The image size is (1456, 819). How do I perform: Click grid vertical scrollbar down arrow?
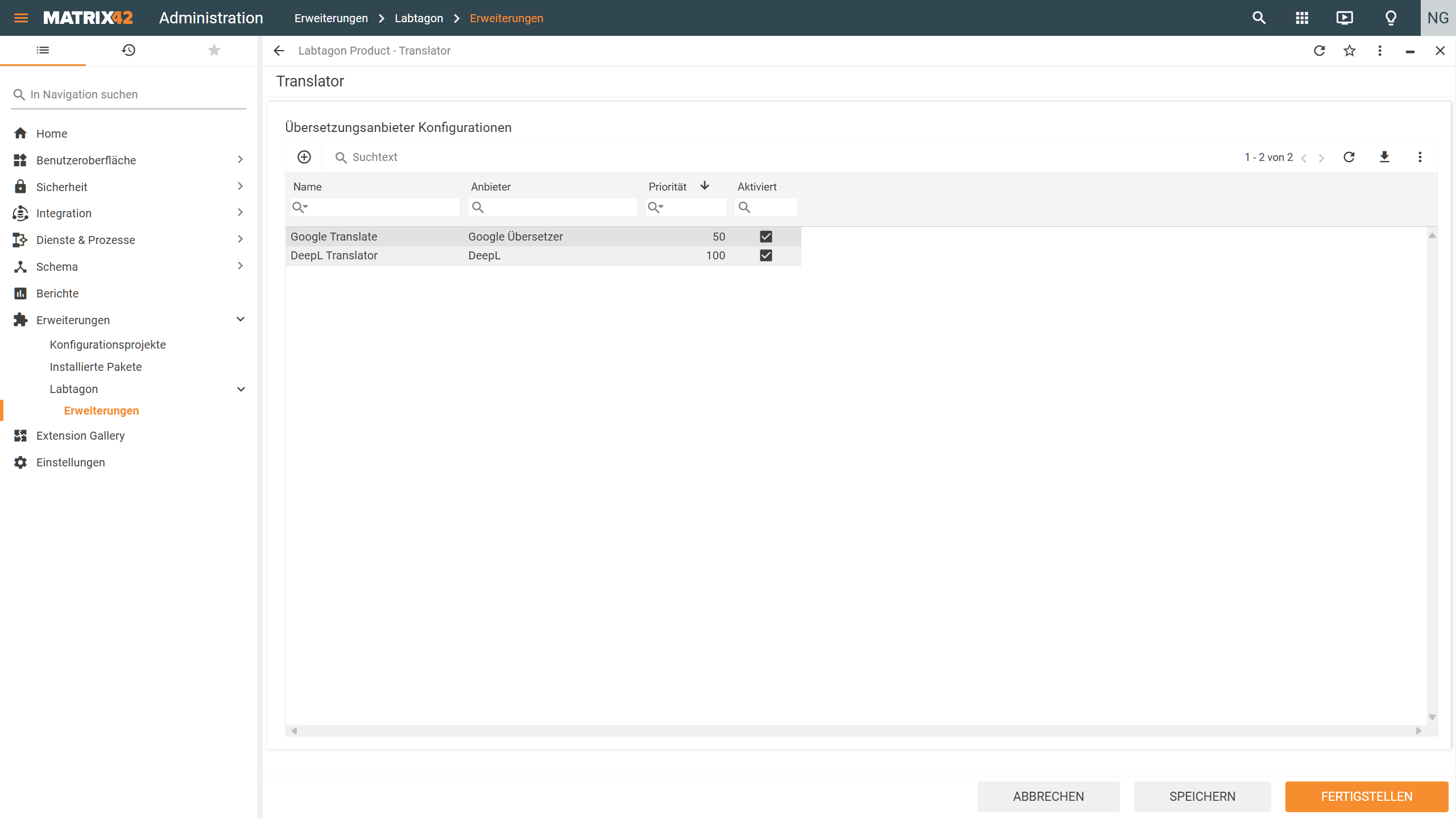coord(1432,717)
